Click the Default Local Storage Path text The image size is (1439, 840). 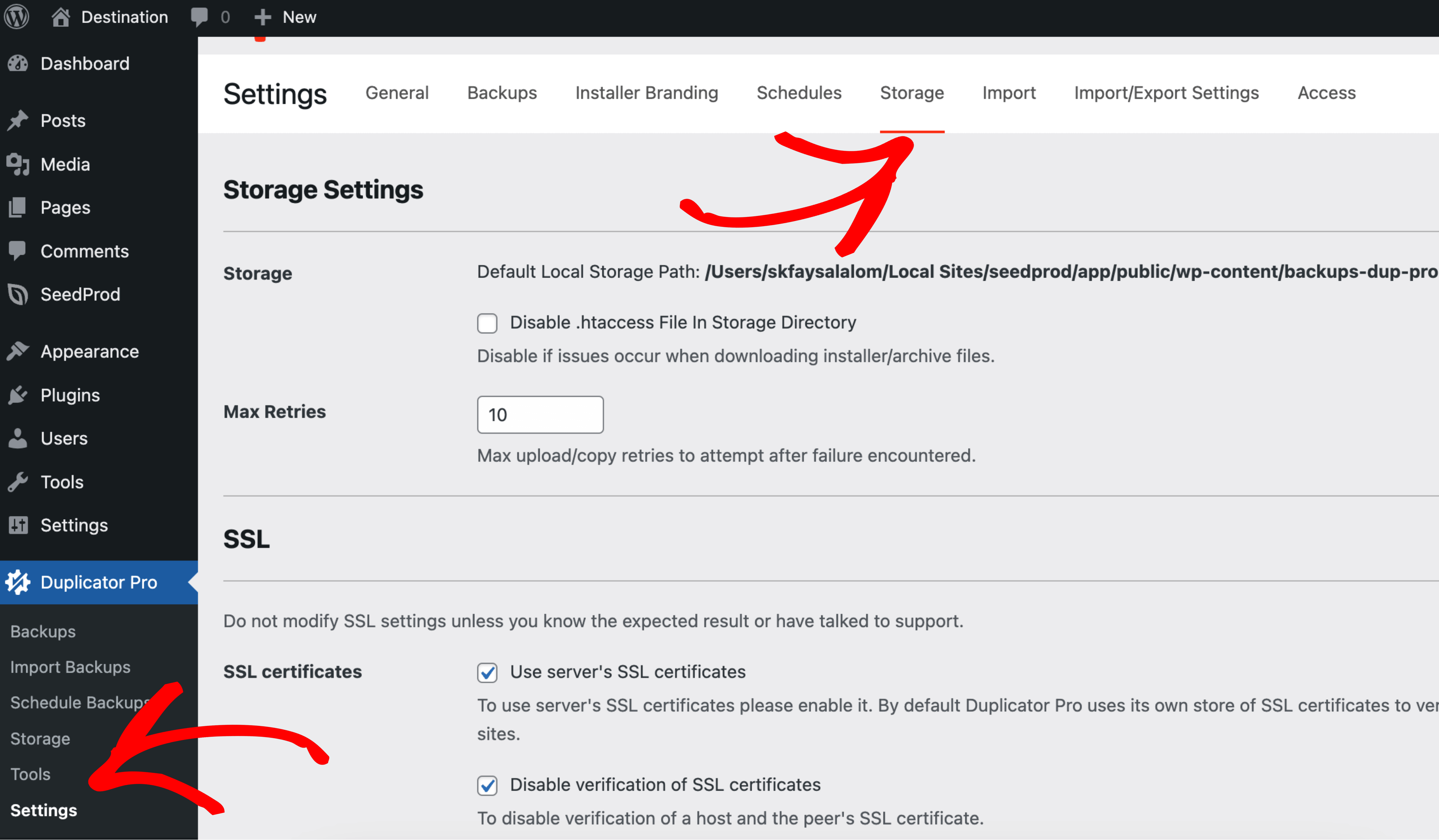coord(958,272)
